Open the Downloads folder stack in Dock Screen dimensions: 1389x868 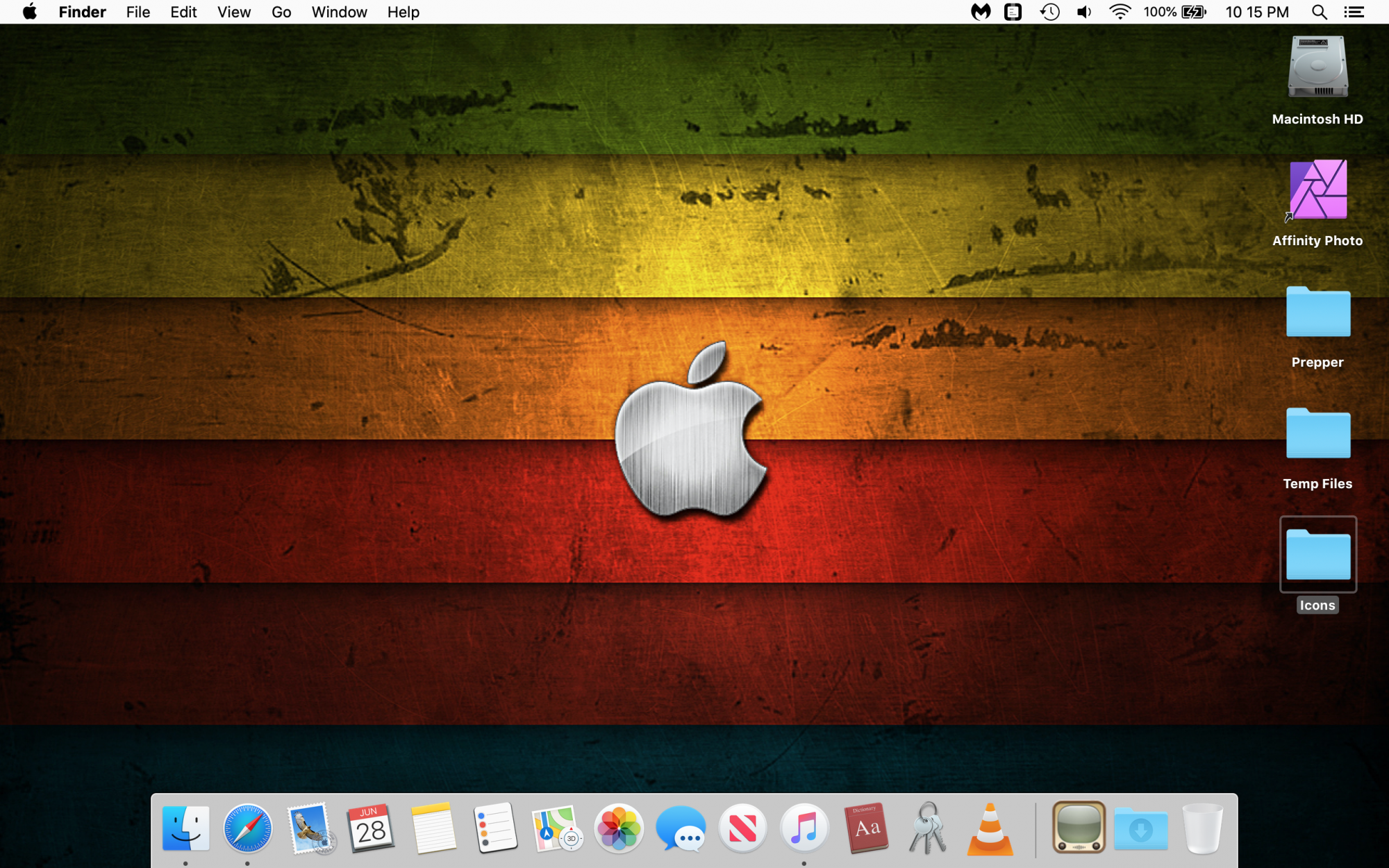(x=1141, y=828)
